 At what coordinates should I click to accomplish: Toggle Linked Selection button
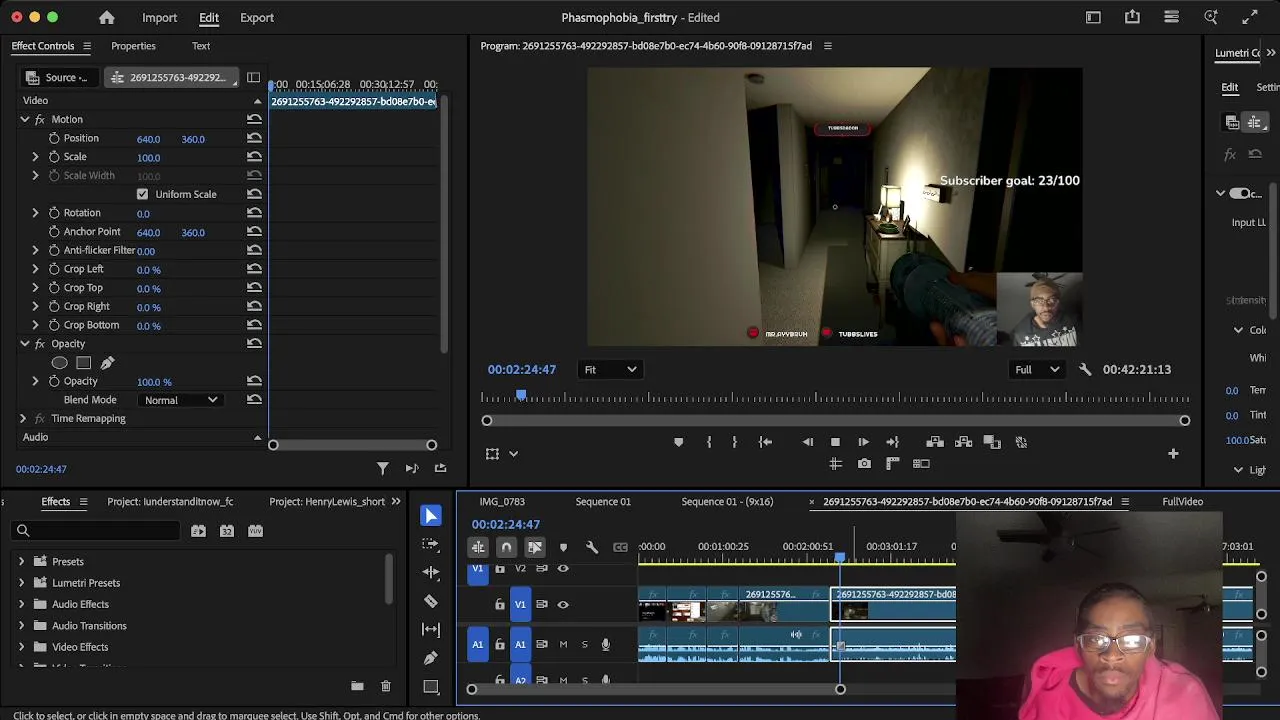coord(535,547)
